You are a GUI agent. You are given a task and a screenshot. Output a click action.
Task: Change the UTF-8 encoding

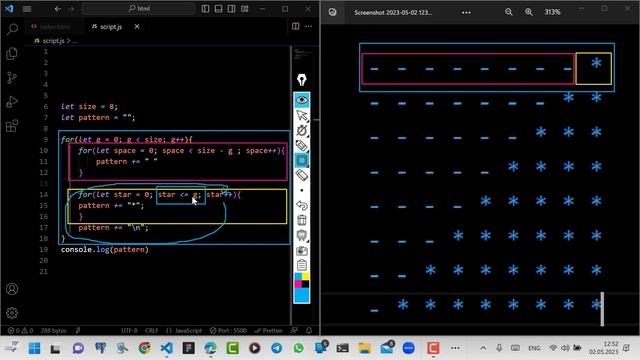pos(129,331)
